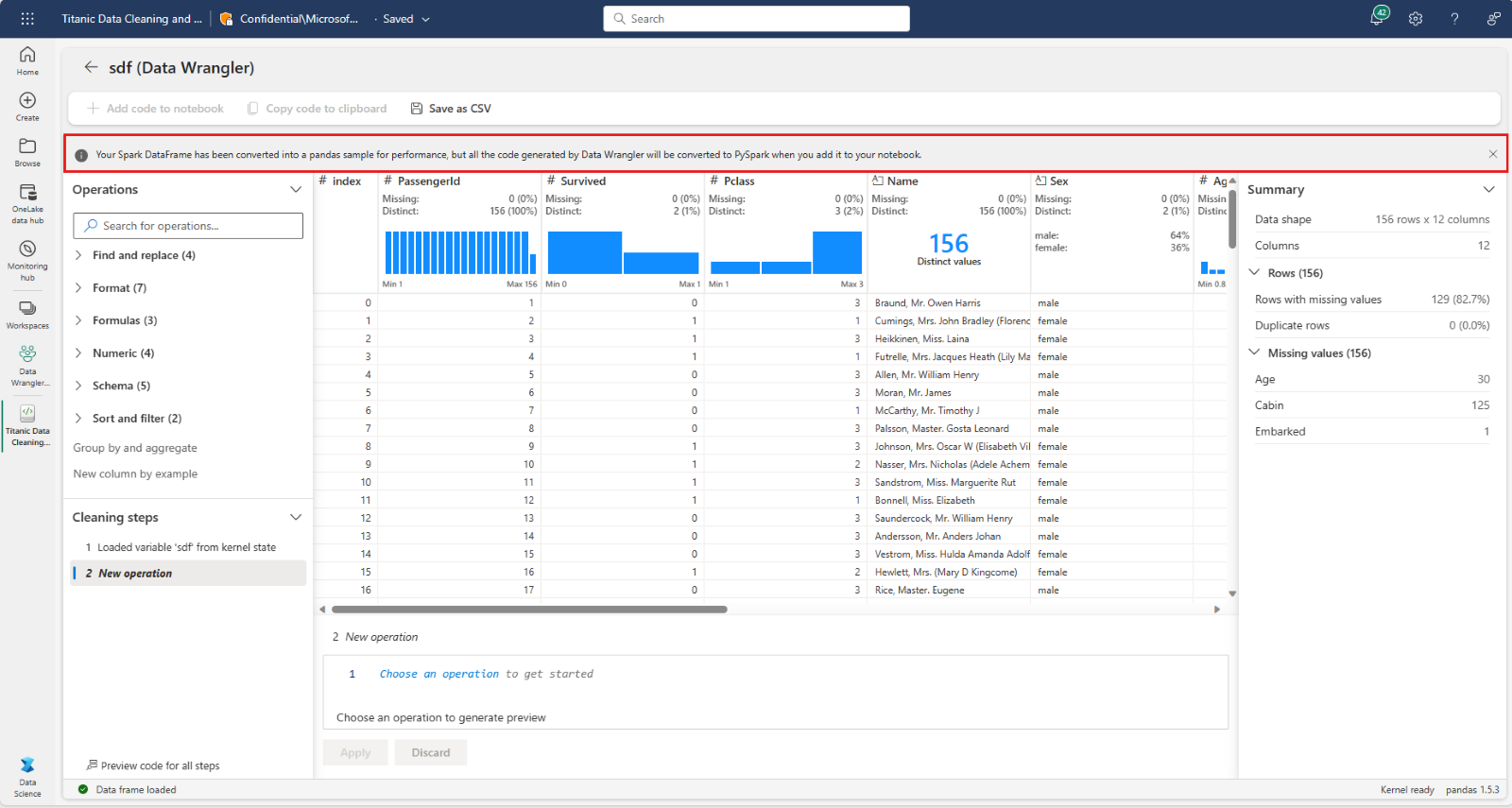This screenshot has height=808, width=1512.
Task: Open OneLake data hub in sidebar
Action: [x=27, y=204]
